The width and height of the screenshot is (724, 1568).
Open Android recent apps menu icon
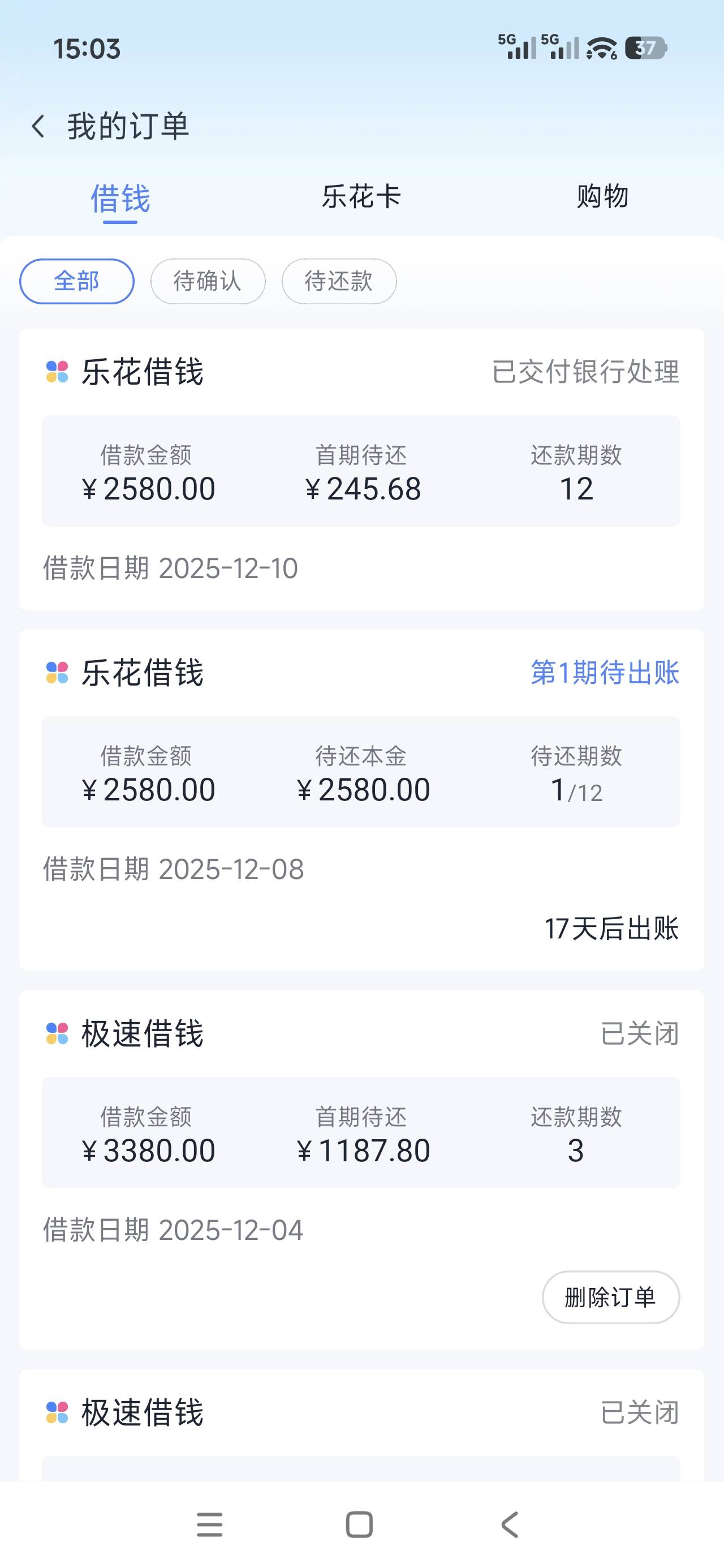pos(209,1525)
